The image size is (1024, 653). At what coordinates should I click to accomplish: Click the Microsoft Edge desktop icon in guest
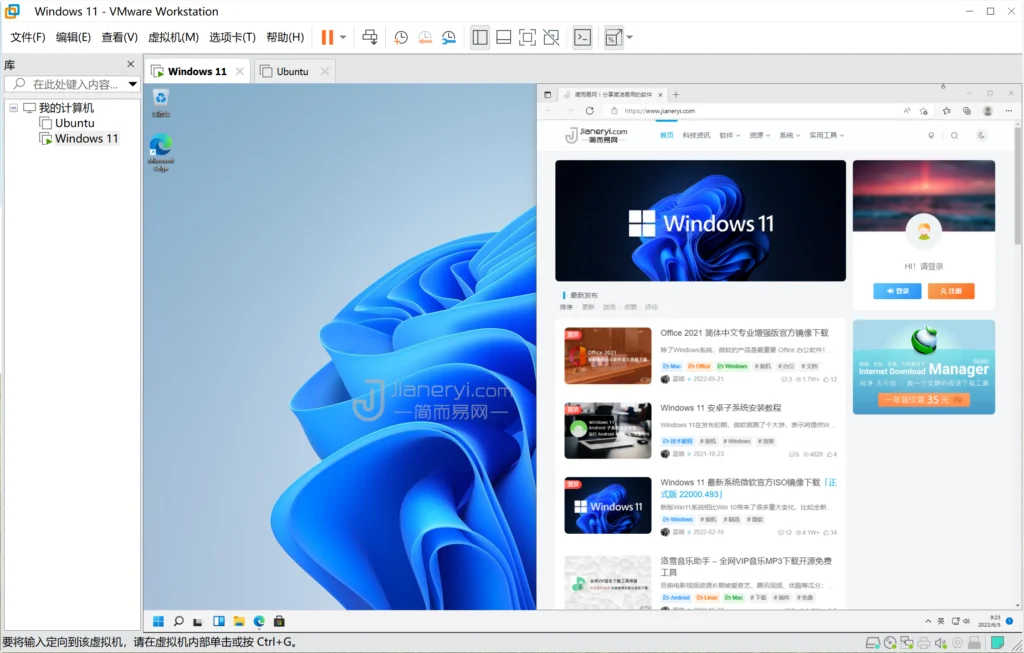point(161,152)
